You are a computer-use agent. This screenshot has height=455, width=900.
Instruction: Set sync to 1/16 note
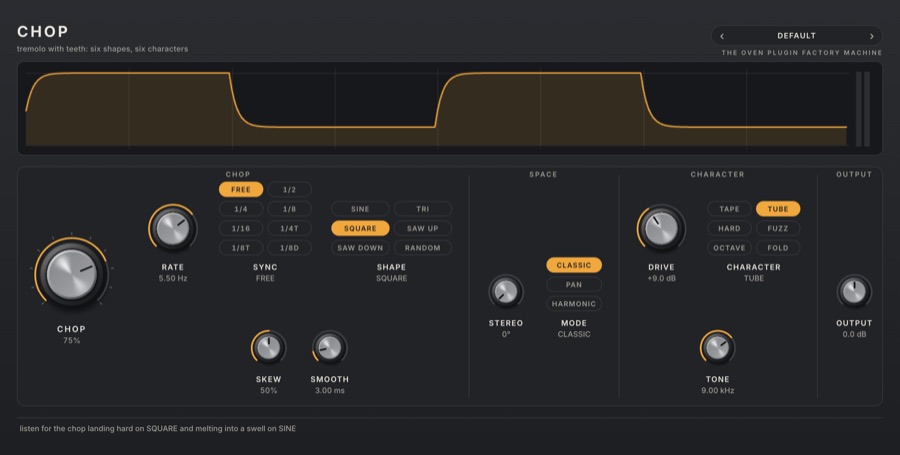click(241, 228)
